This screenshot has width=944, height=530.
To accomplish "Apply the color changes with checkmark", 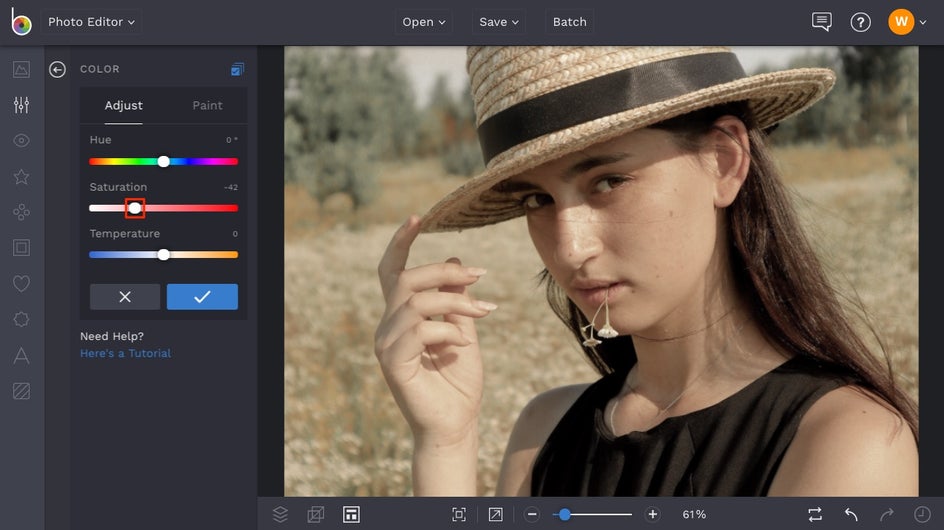I will 202,297.
